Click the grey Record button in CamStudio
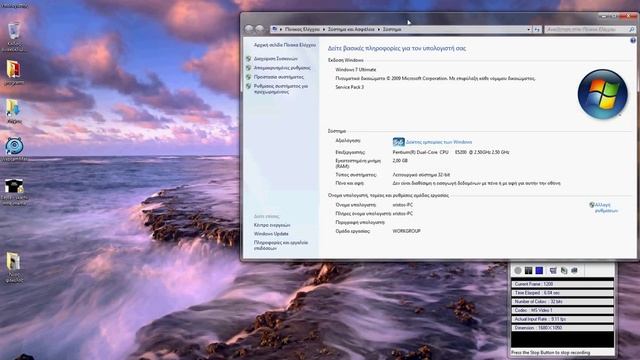 [518, 270]
